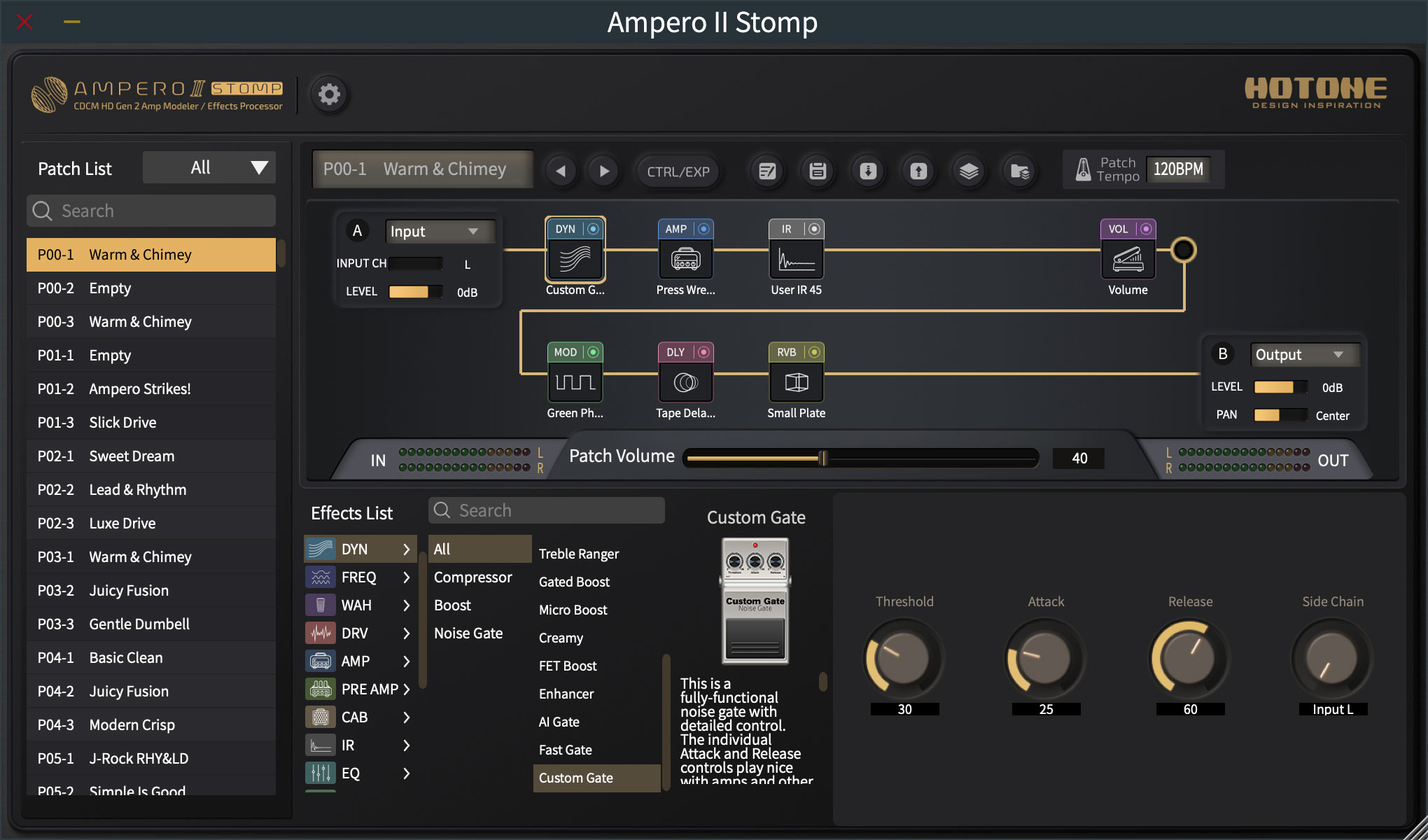The image size is (1428, 840).
Task: Click the CTRL/EXP button
Action: [676, 170]
